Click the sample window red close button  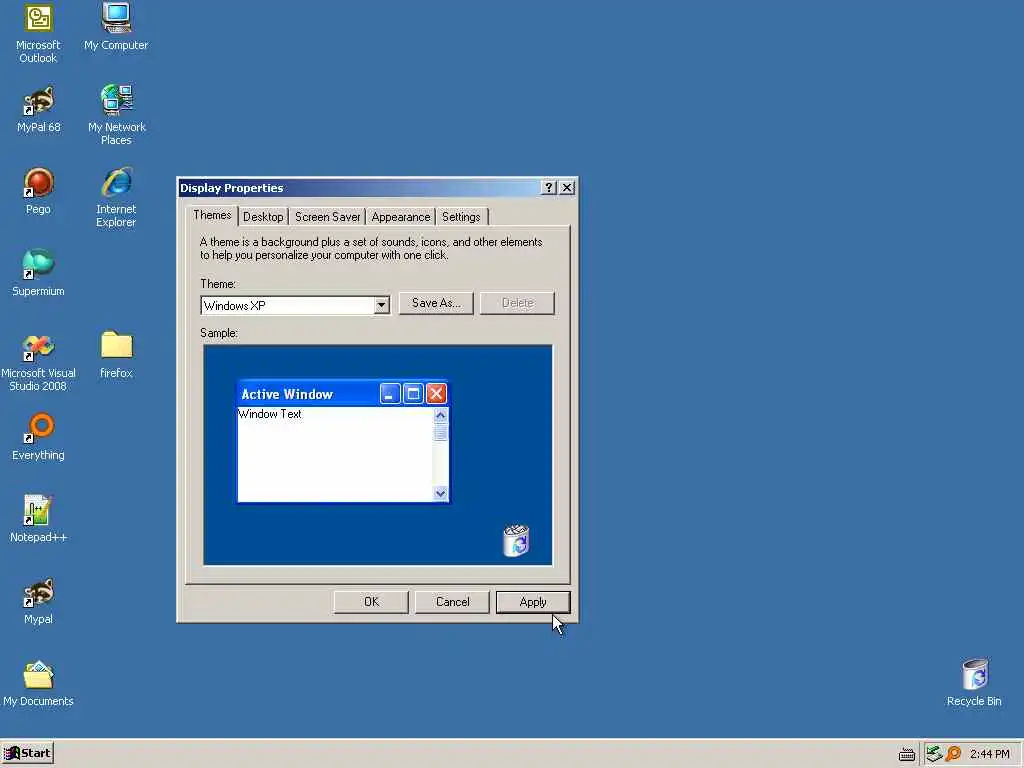[436, 394]
